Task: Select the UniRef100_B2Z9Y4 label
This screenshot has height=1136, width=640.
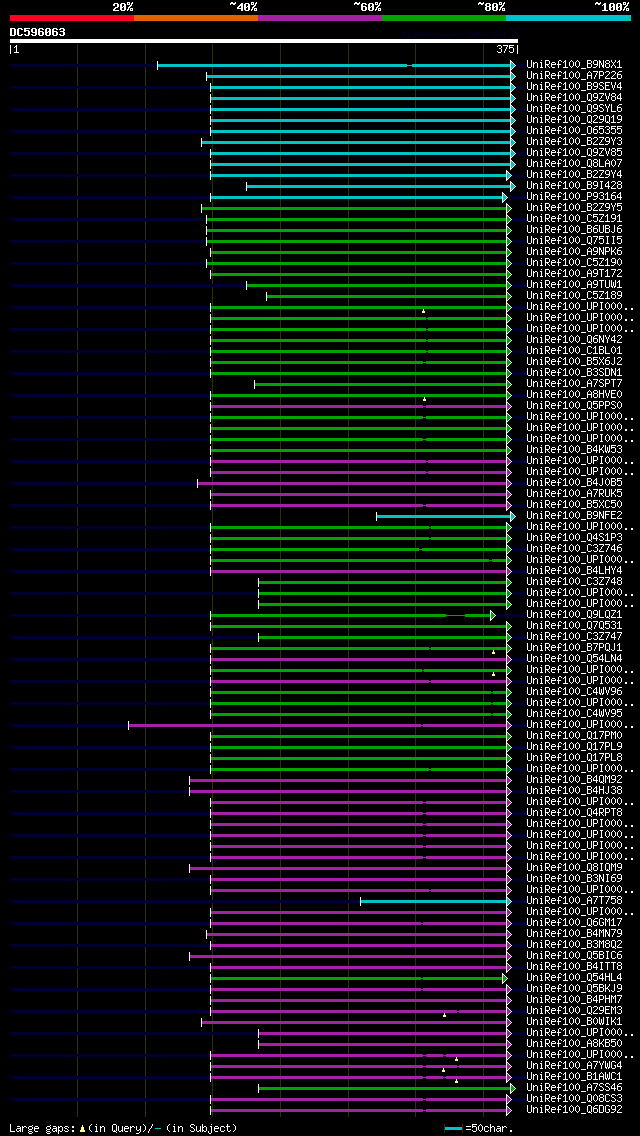Action: (x=574, y=175)
